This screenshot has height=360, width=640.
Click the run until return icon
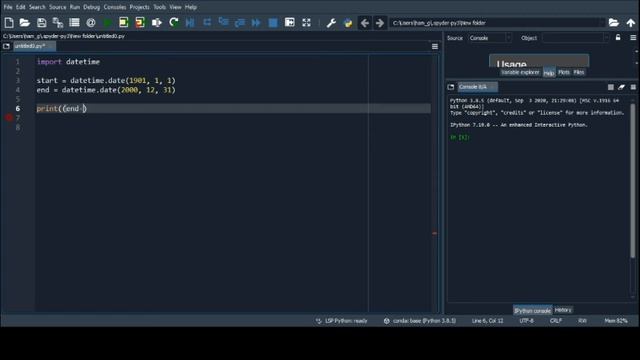(x=240, y=23)
